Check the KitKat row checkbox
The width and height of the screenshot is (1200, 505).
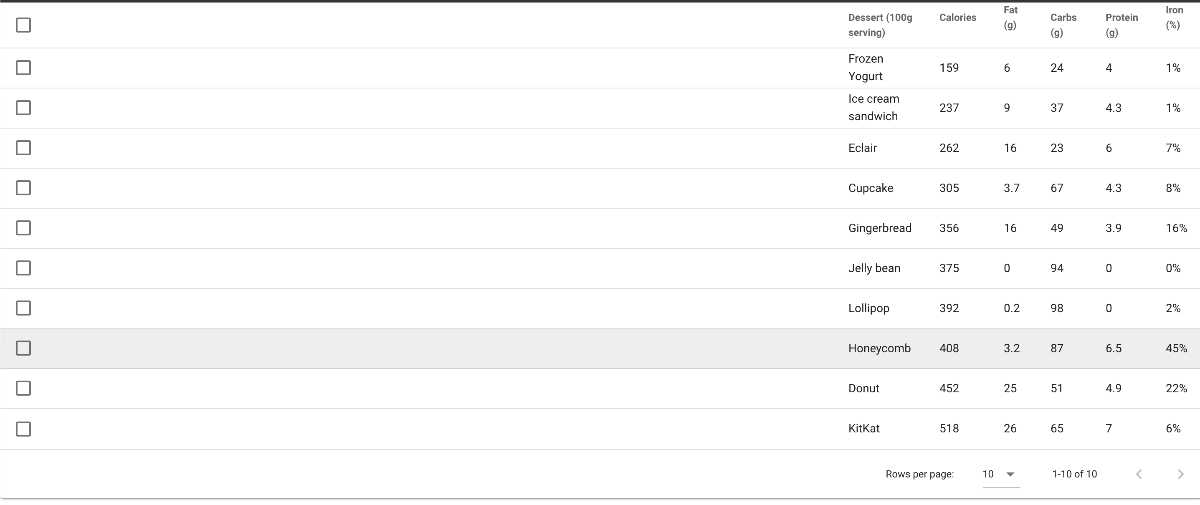point(23,428)
